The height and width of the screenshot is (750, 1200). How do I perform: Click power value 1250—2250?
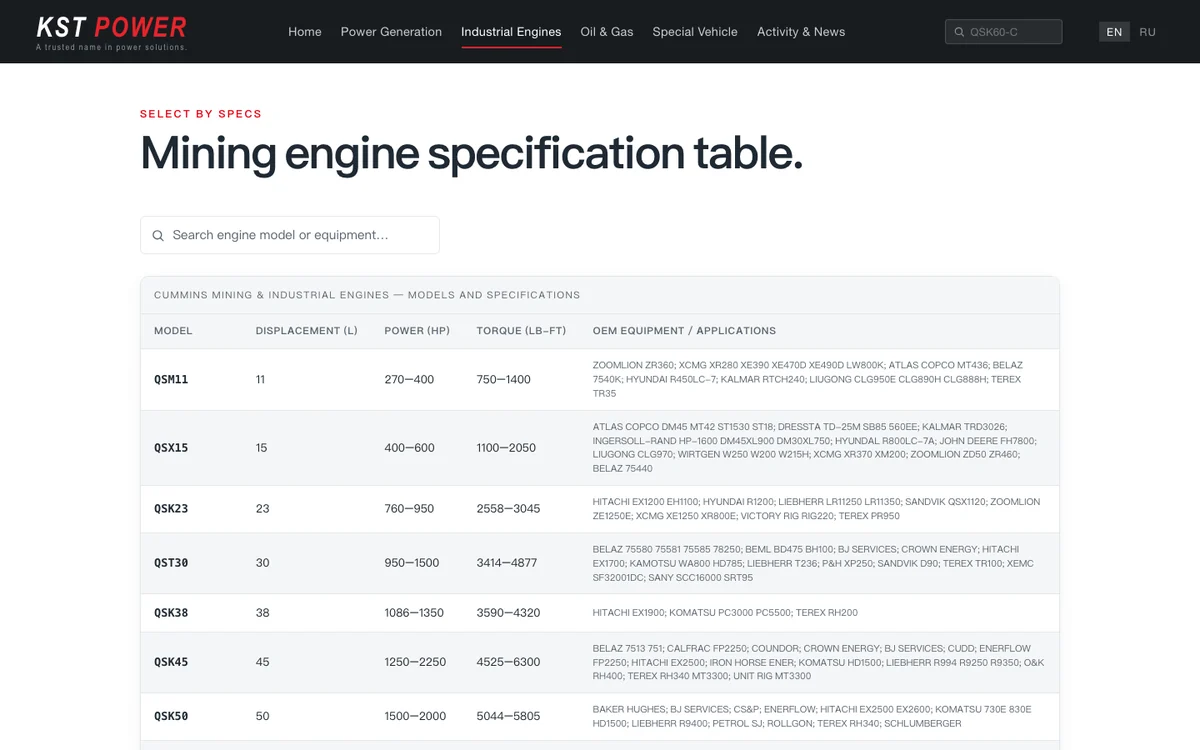[415, 662]
